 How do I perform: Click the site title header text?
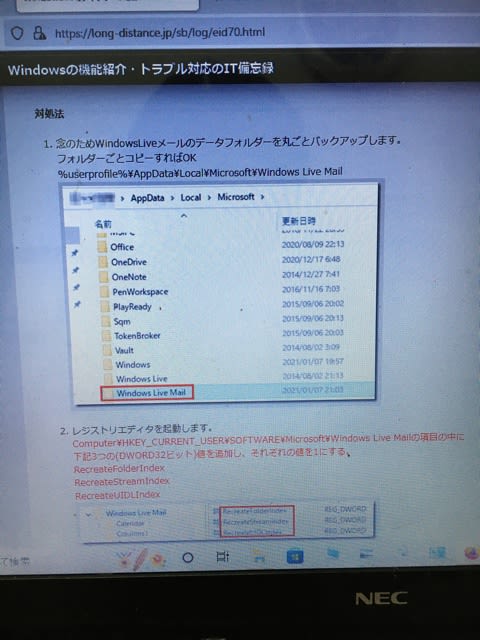(x=140, y=69)
